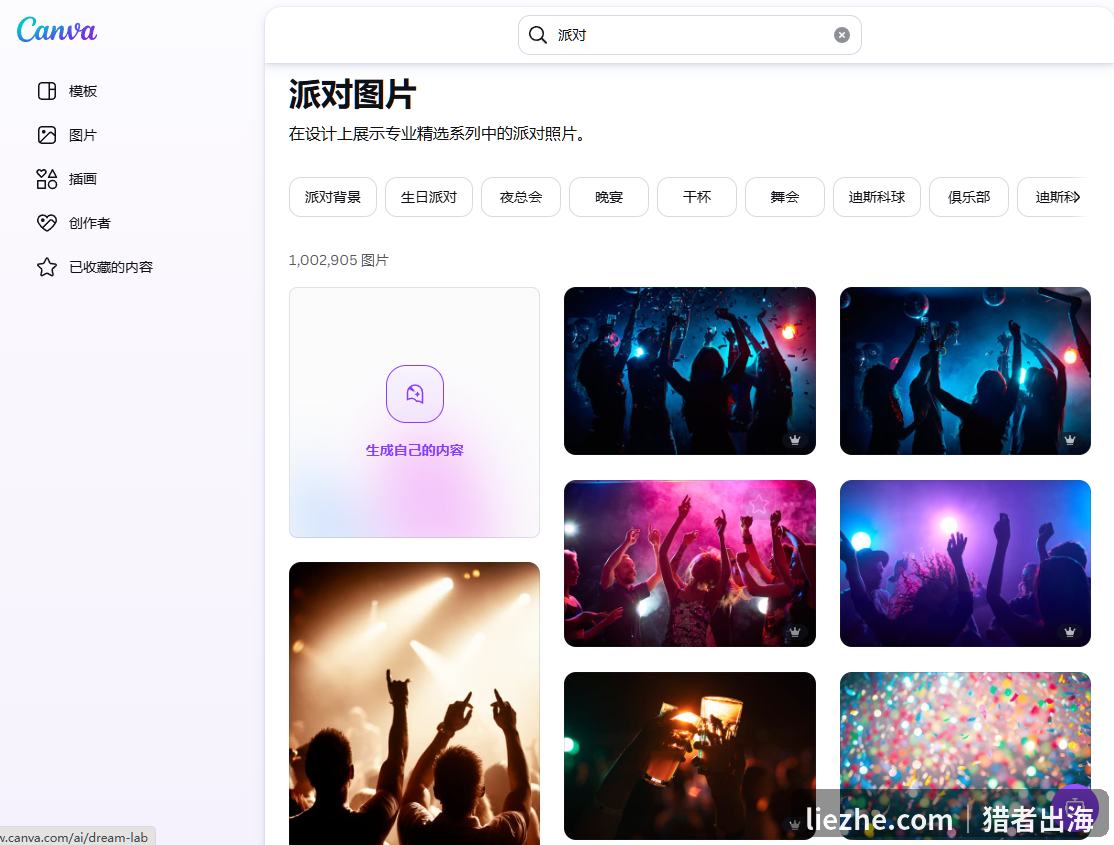Open the 模板 templates icon in sidebar
This screenshot has height=845, width=1114.
click(x=47, y=91)
